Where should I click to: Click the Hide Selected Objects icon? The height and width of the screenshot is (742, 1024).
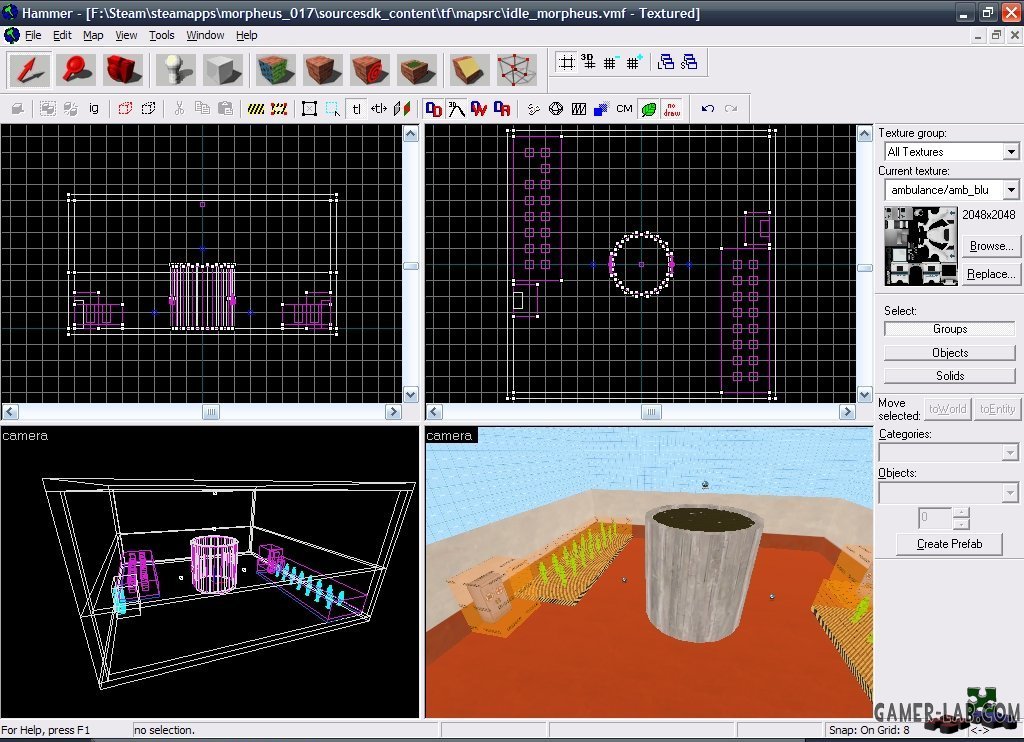tap(125, 108)
